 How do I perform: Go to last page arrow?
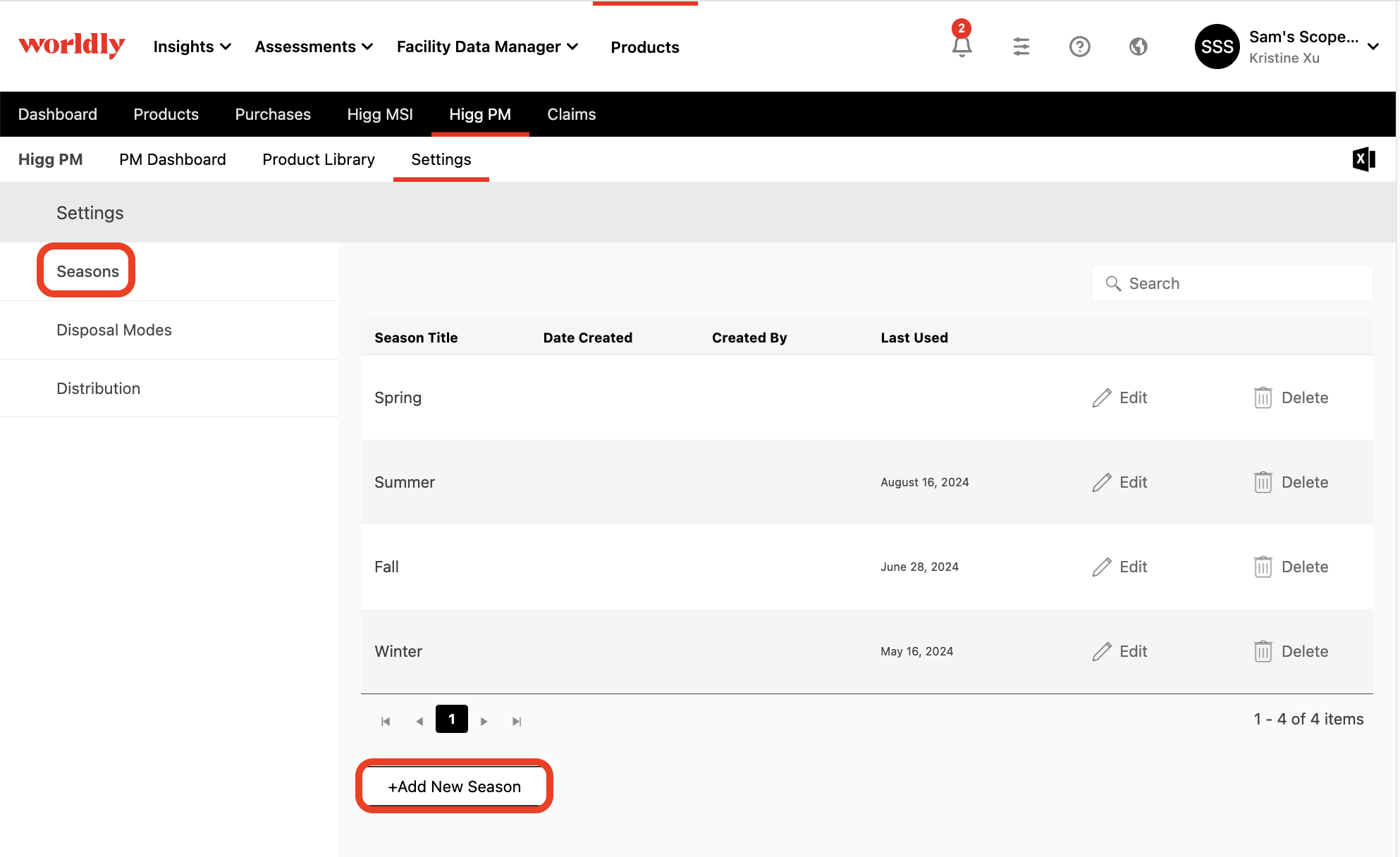517,721
